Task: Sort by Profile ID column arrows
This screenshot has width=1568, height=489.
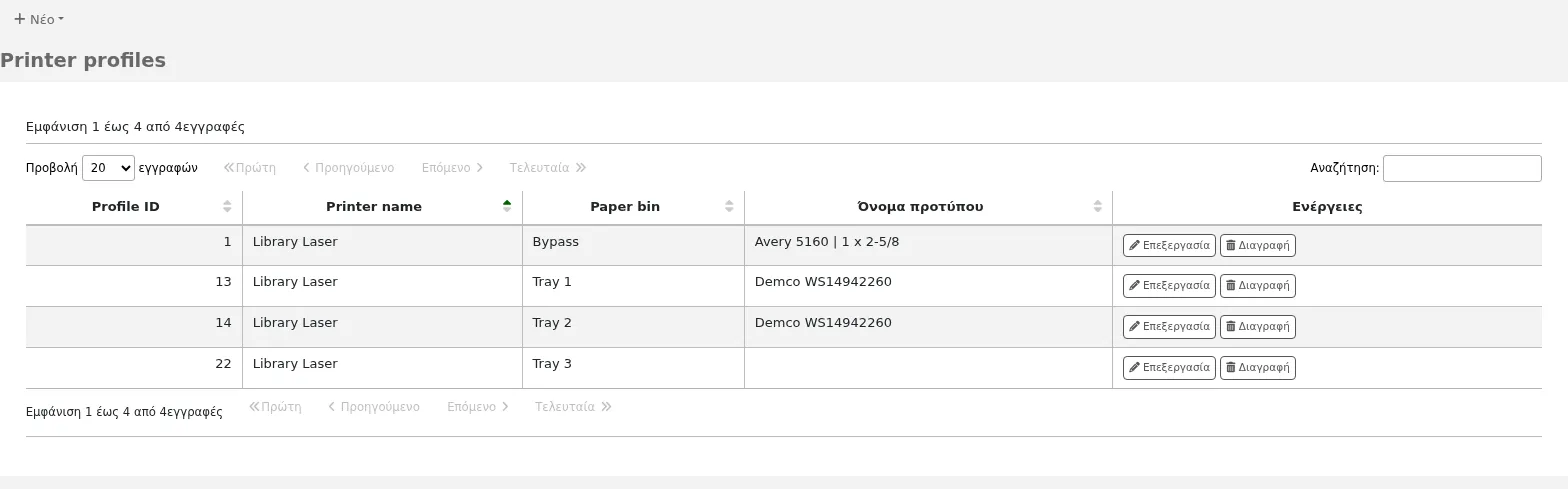Action: 227,206
